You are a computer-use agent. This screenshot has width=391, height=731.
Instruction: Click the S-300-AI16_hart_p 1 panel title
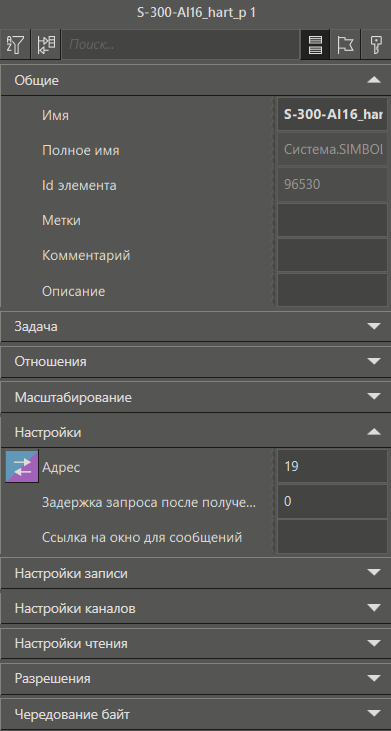tap(196, 13)
